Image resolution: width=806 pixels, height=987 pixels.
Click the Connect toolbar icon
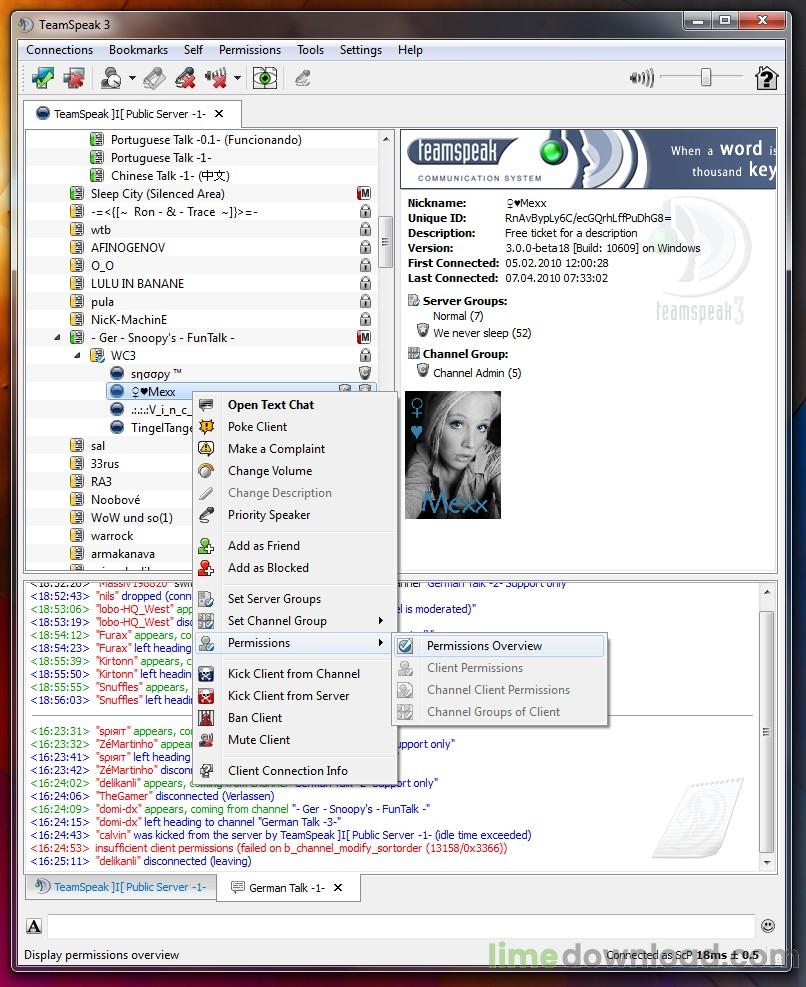coord(42,77)
